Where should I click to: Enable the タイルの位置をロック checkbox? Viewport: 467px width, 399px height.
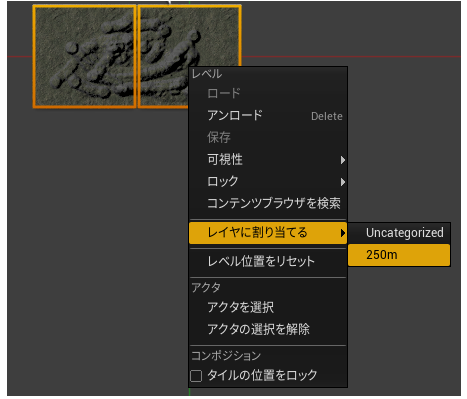click(196, 376)
